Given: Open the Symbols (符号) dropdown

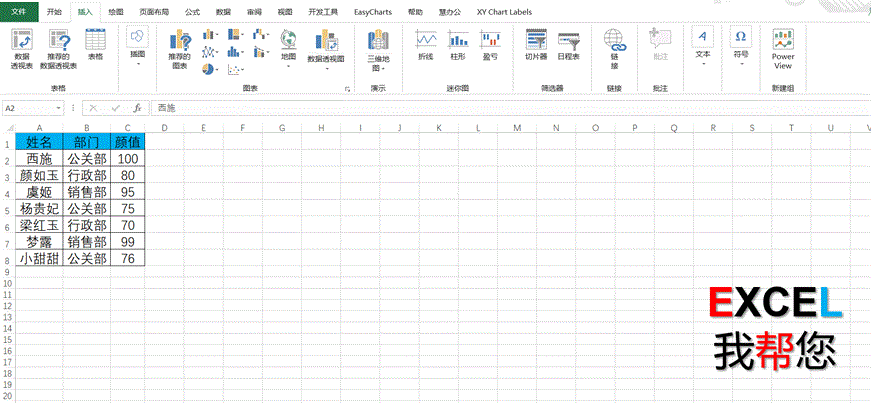Looking at the screenshot, I should coord(740,46).
